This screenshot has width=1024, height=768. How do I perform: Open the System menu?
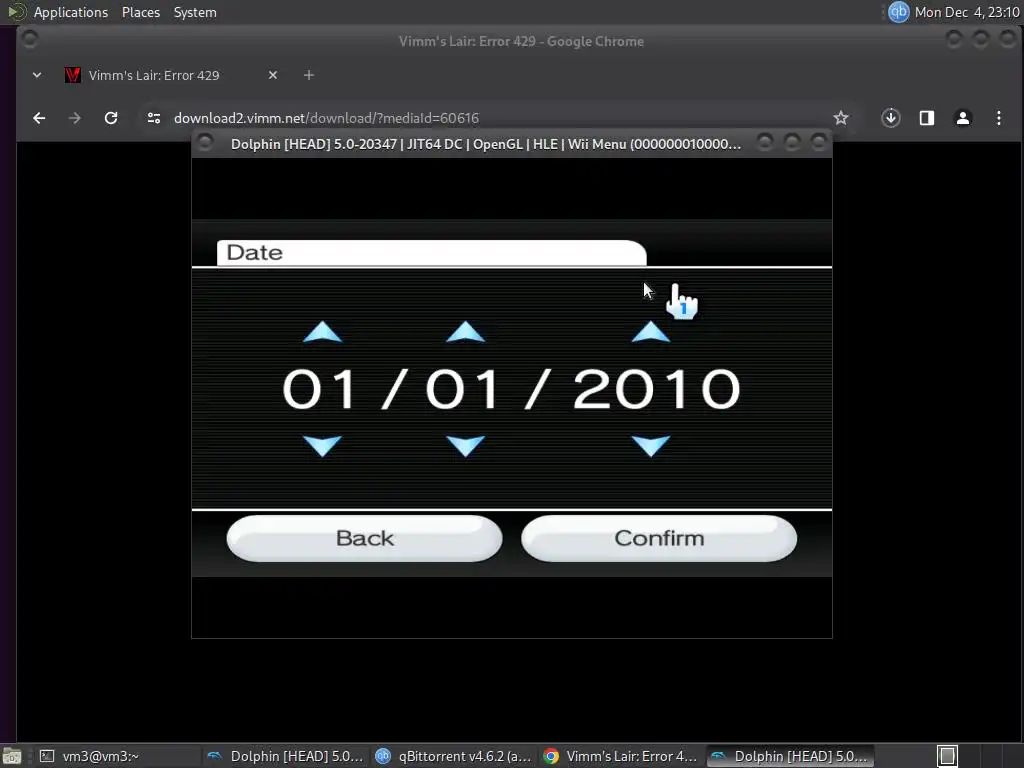pos(195,12)
